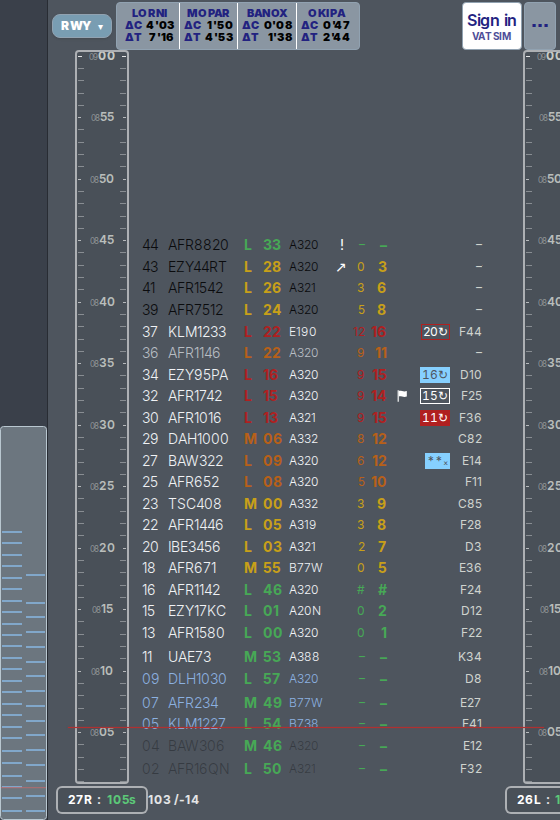Select the BANOX feeder box
Image resolution: width=560 pixels, height=820 pixels.
click(267, 26)
